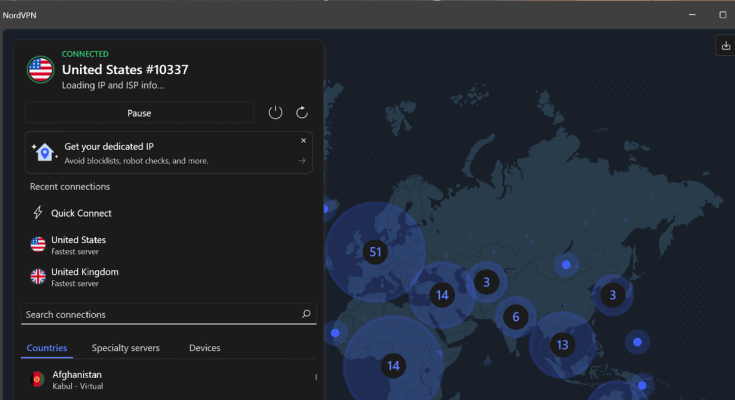Screen dimensions: 735x400
Task: Select the Europe cluster showing 51
Action: (375, 252)
